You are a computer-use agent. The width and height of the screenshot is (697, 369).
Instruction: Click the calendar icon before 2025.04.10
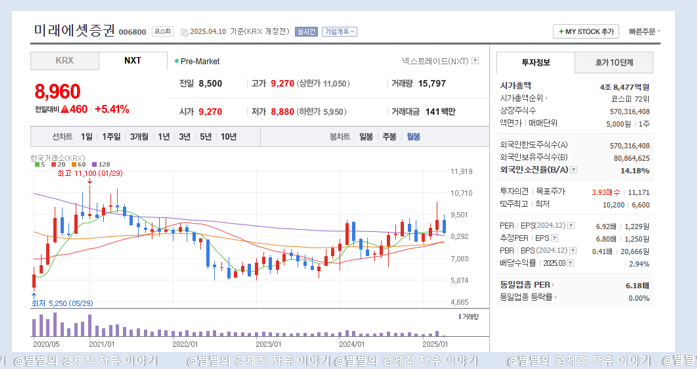point(184,32)
